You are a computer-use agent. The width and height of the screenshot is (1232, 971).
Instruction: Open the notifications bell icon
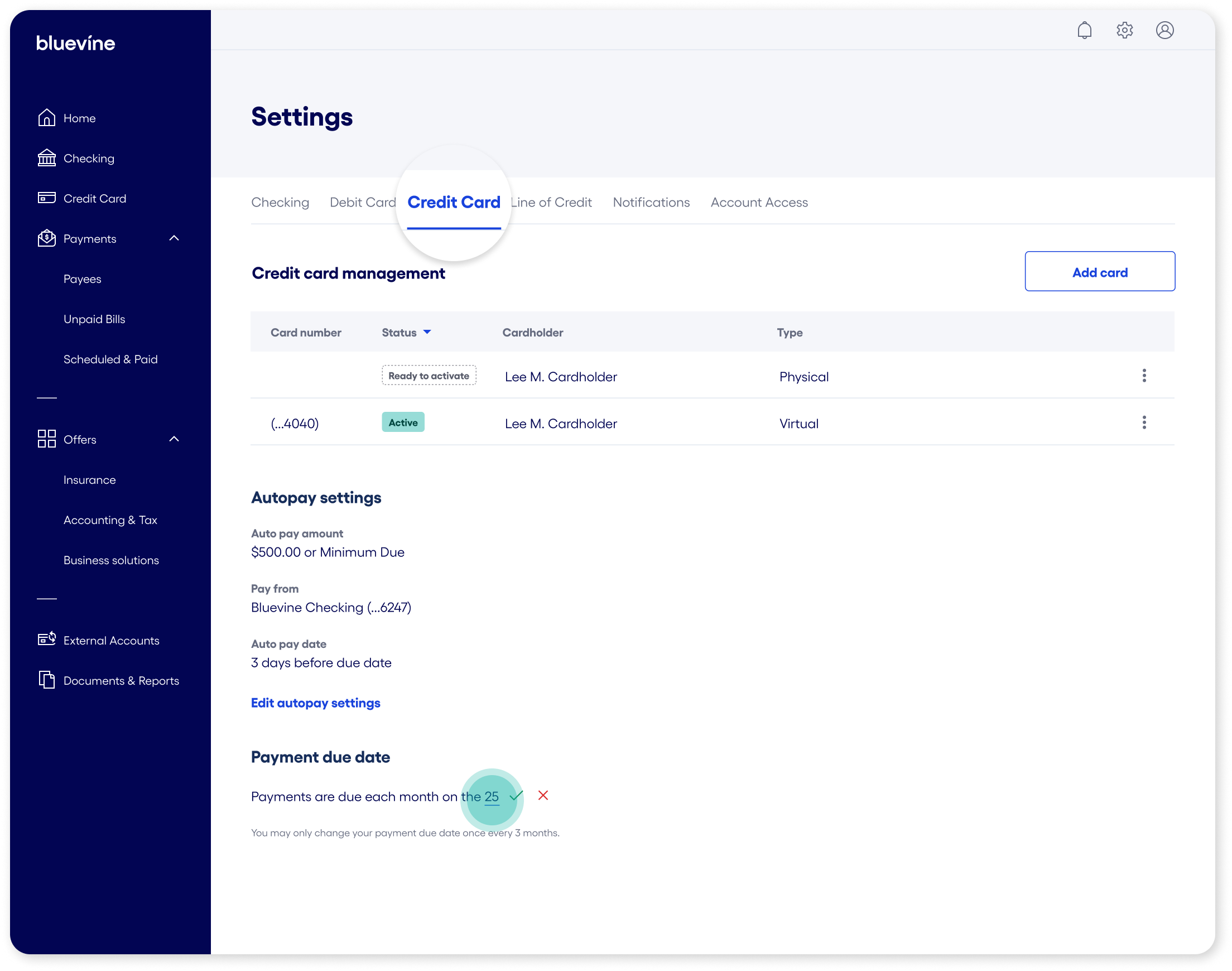click(x=1084, y=30)
